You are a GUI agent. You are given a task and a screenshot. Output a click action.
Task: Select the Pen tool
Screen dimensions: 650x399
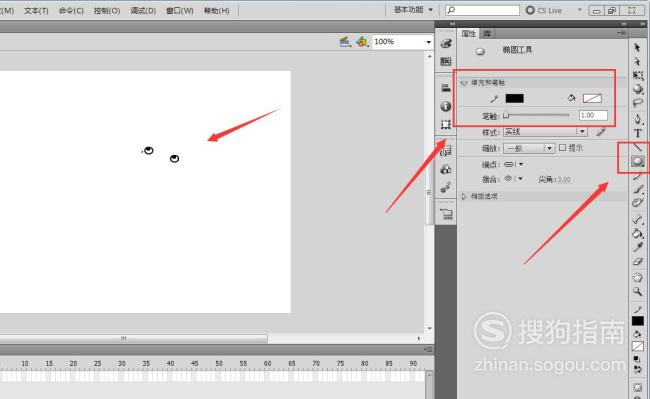click(638, 120)
